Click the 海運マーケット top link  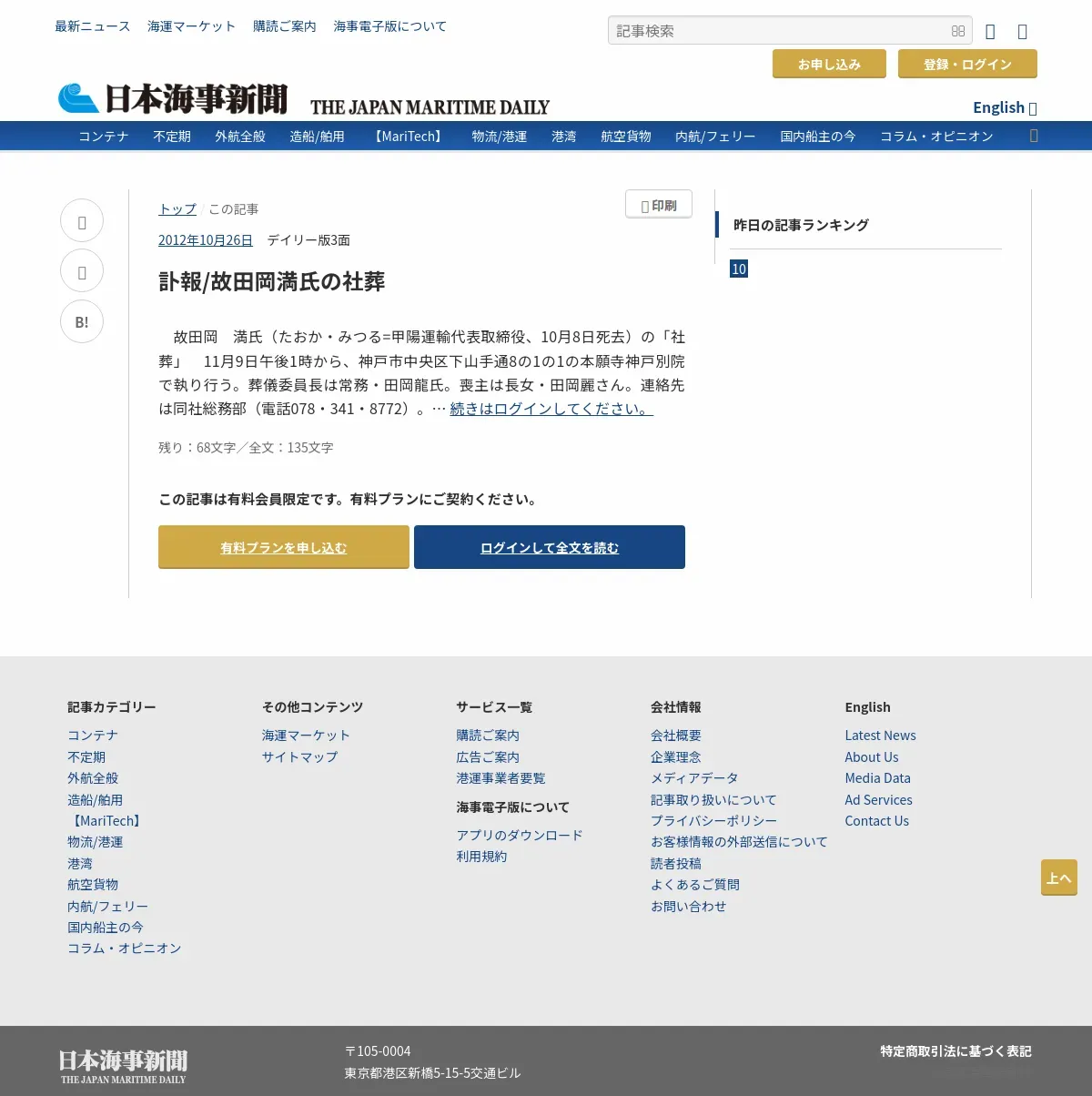coord(192,26)
